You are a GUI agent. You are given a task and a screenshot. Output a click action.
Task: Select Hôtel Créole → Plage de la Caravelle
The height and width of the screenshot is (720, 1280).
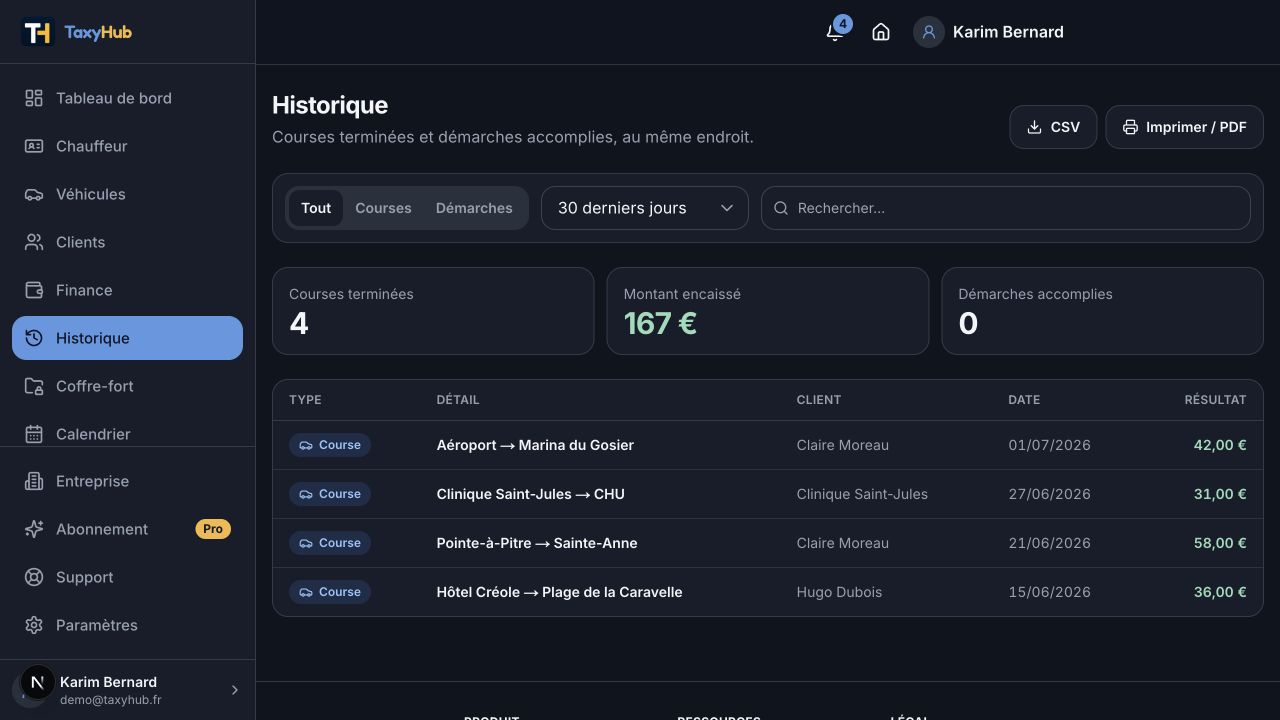tap(560, 592)
